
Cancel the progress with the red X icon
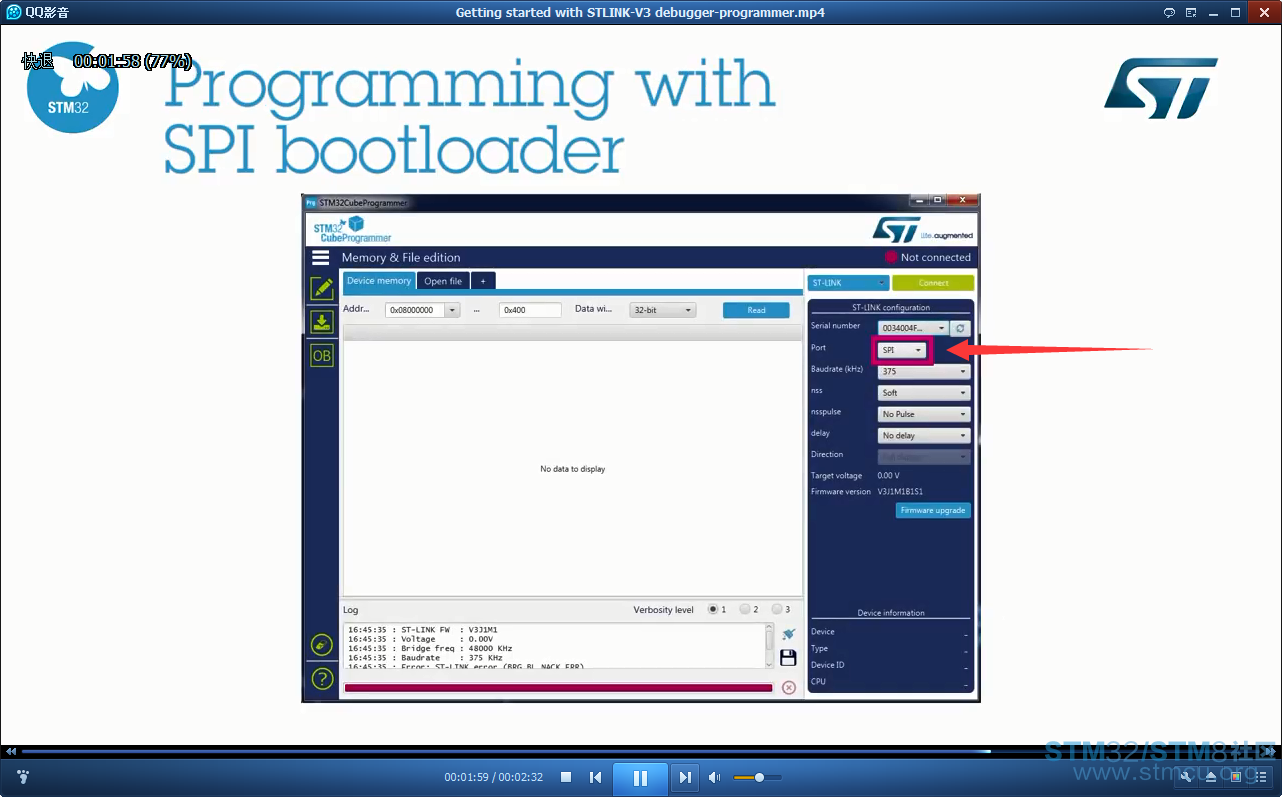(x=789, y=687)
